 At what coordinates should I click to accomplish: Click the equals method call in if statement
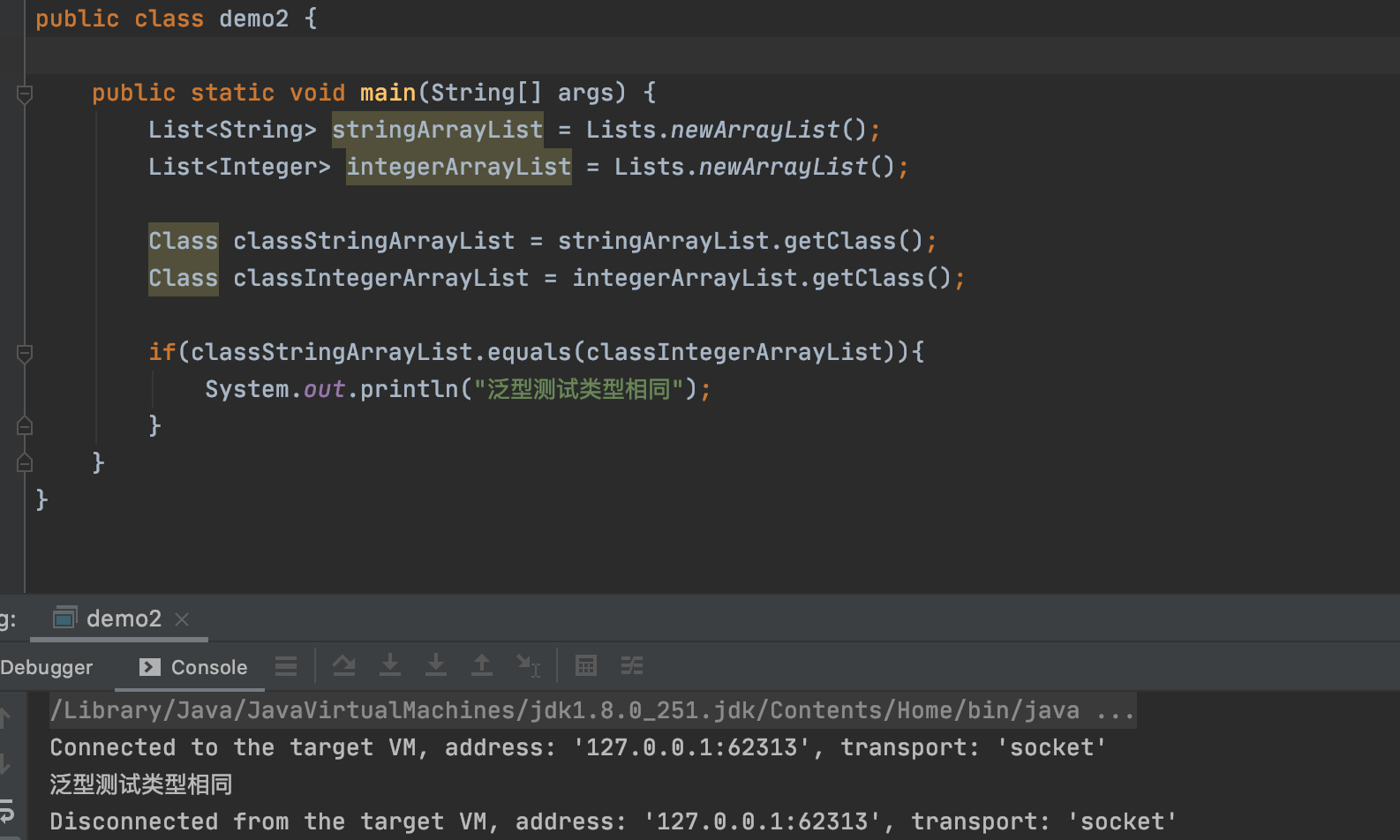pyautogui.click(x=530, y=352)
